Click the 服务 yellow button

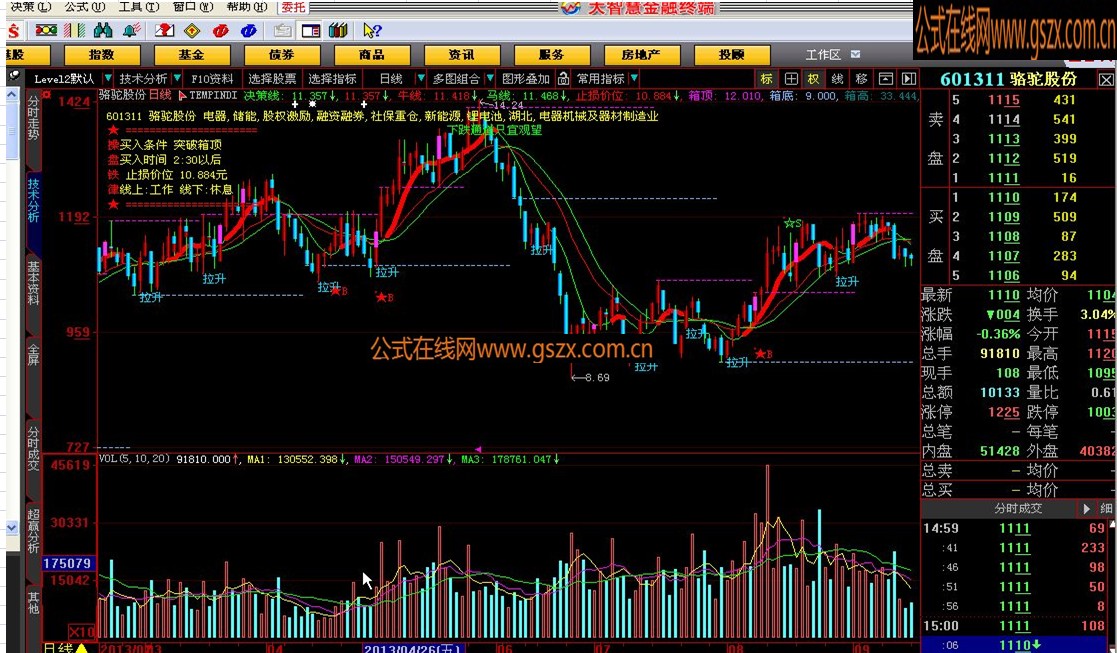551,55
